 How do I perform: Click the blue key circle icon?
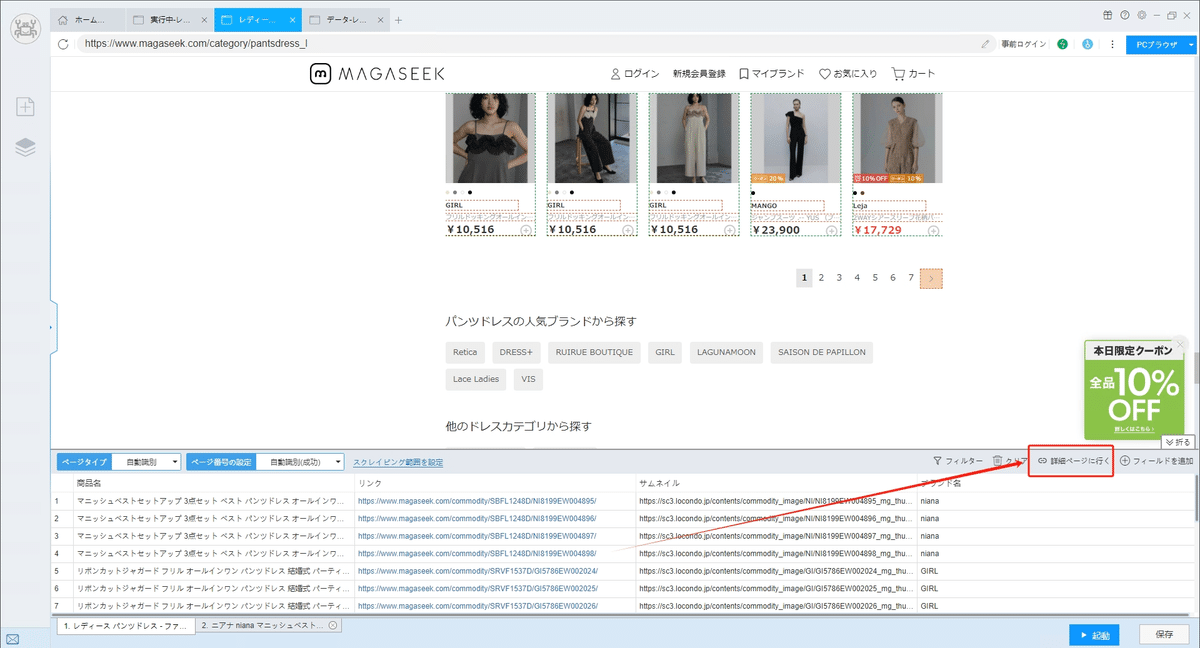(x=1086, y=44)
